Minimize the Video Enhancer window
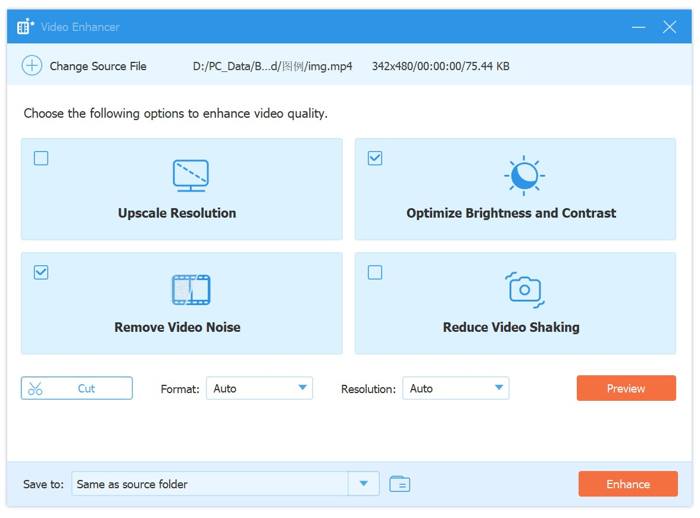Screen dimensions: 700x518 click(636, 27)
